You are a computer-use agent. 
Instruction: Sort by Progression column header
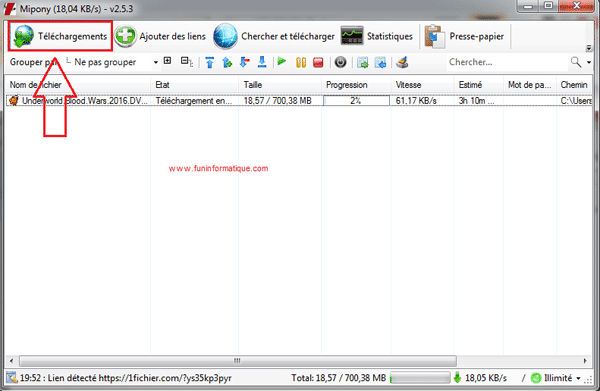[356, 85]
